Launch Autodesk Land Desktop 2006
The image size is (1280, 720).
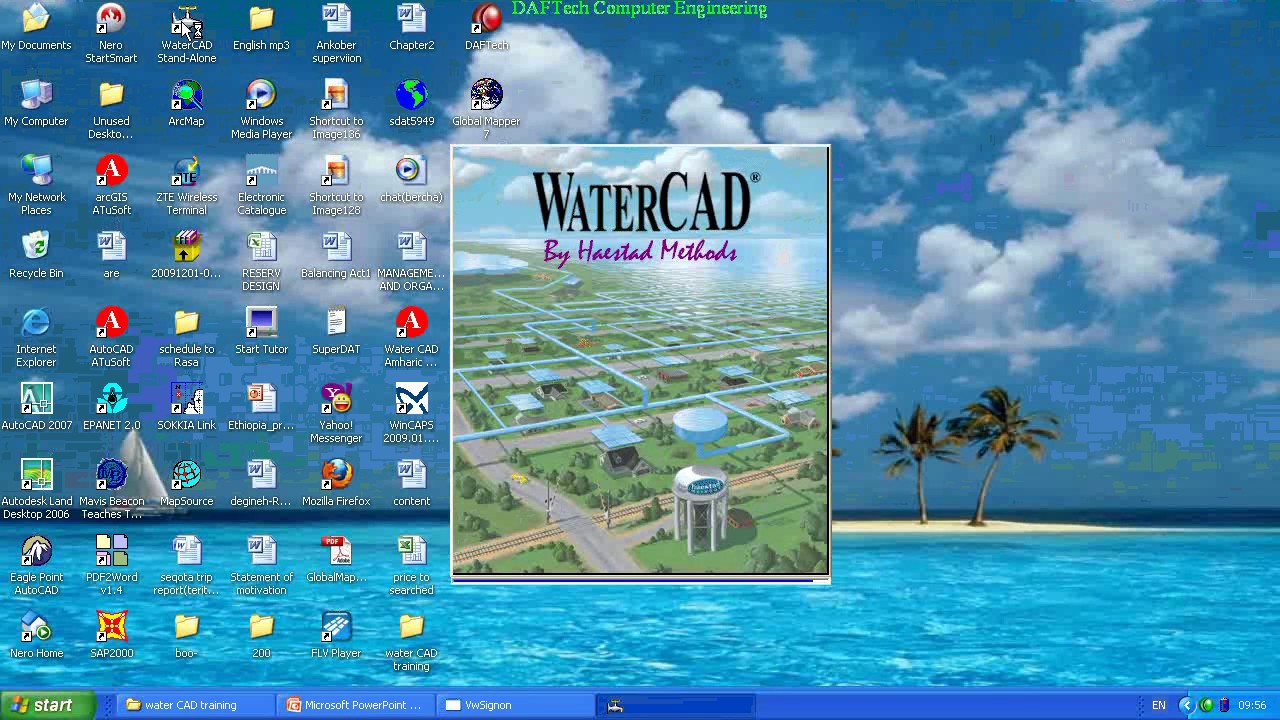pos(36,475)
